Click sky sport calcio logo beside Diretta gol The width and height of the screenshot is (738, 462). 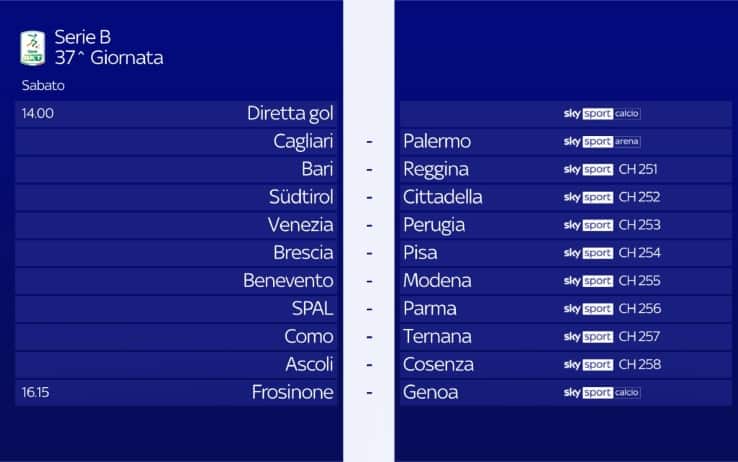click(602, 114)
